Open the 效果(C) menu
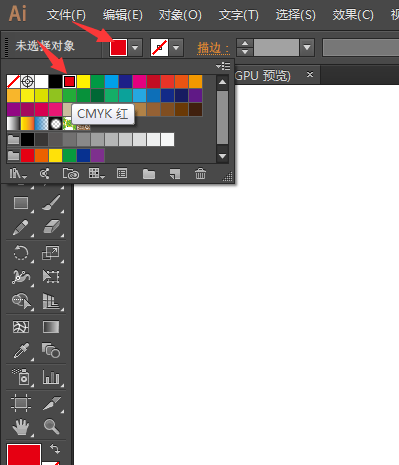The height and width of the screenshot is (465, 399). click(x=353, y=15)
